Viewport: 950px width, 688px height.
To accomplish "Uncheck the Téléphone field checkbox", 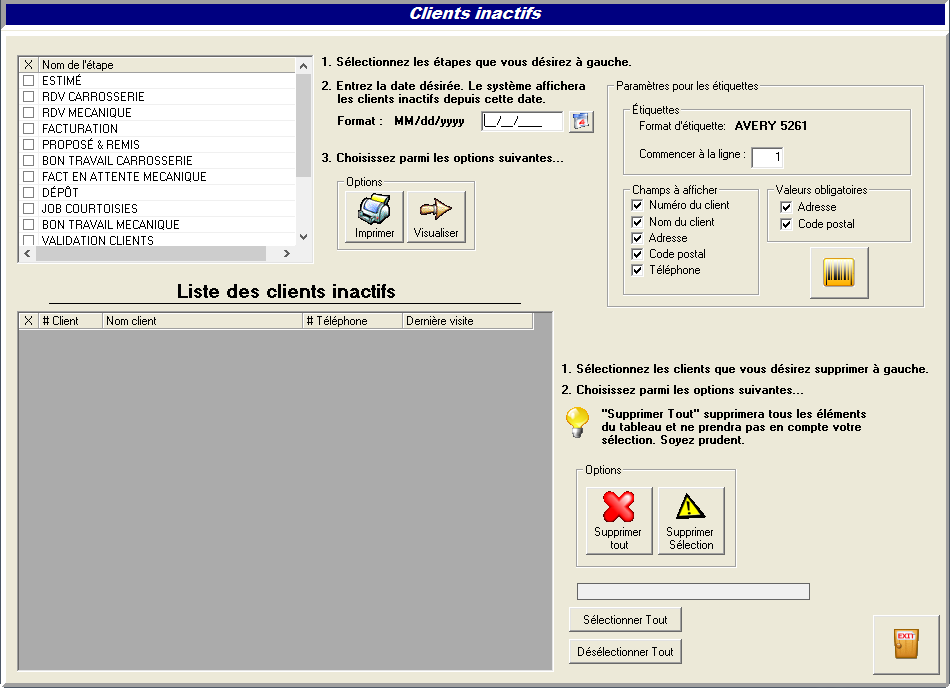I will (637, 270).
